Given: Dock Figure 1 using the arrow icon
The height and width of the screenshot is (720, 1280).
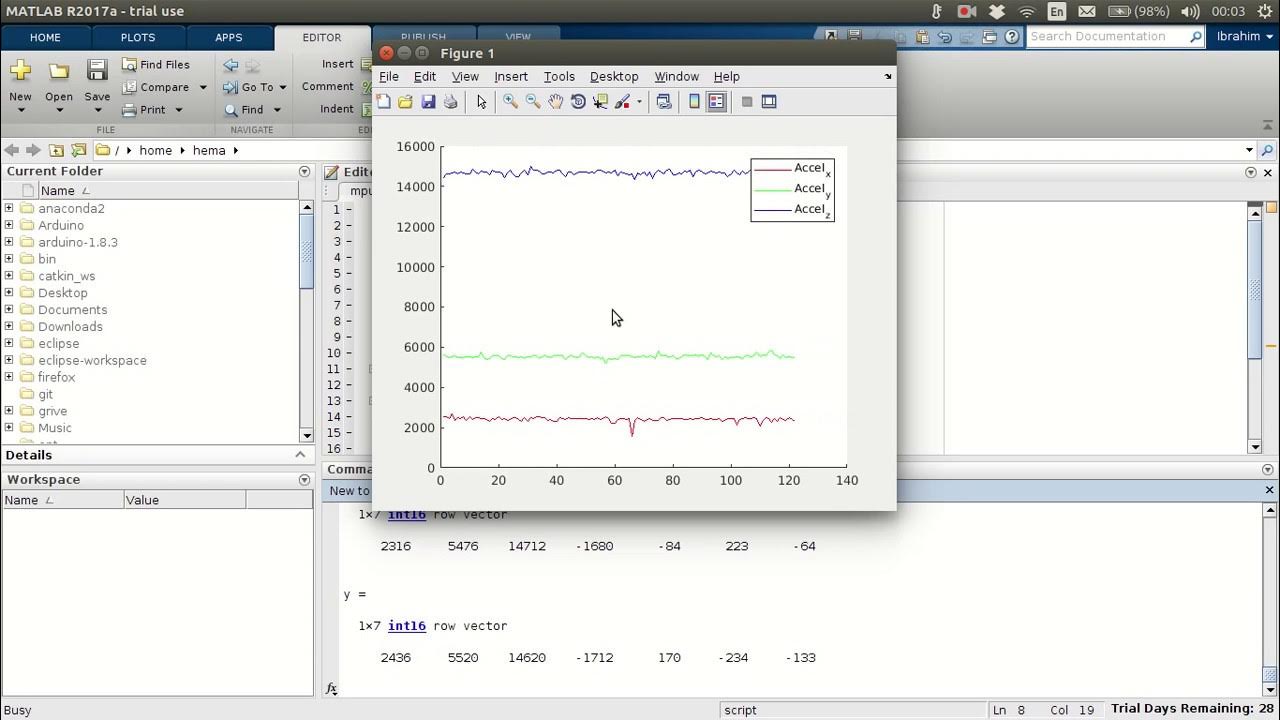Looking at the screenshot, I should [888, 76].
